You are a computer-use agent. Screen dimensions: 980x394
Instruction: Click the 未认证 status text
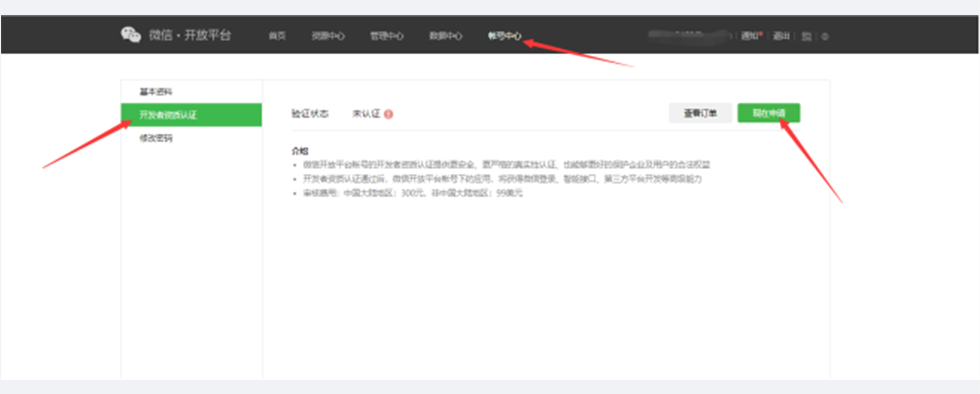point(366,114)
